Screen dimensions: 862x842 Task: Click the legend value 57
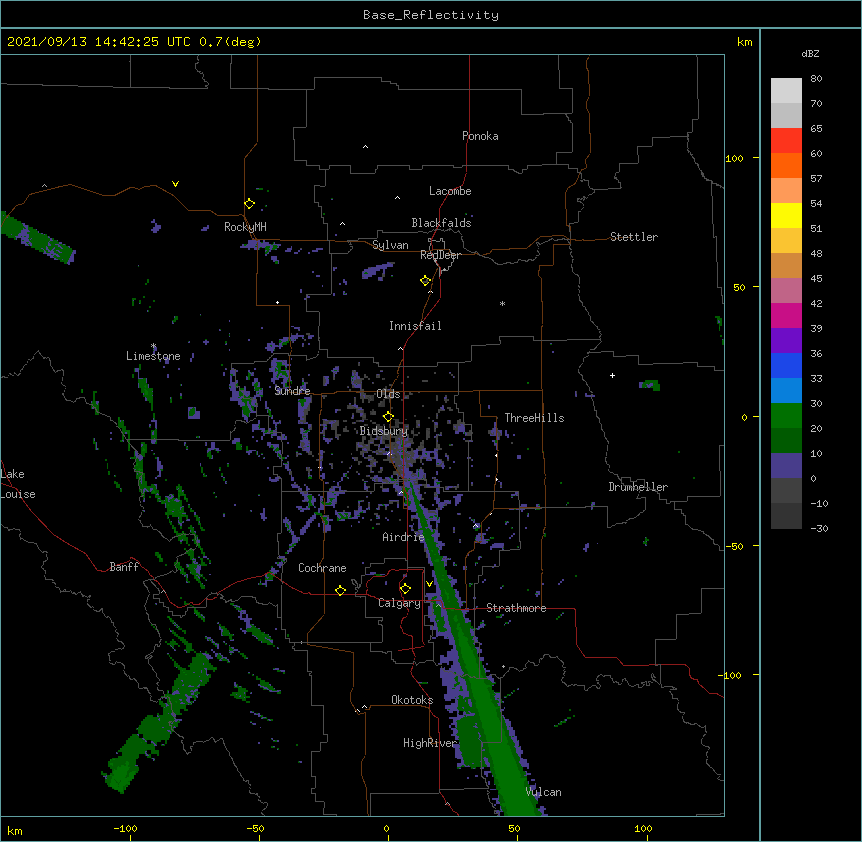pyautogui.click(x=816, y=179)
